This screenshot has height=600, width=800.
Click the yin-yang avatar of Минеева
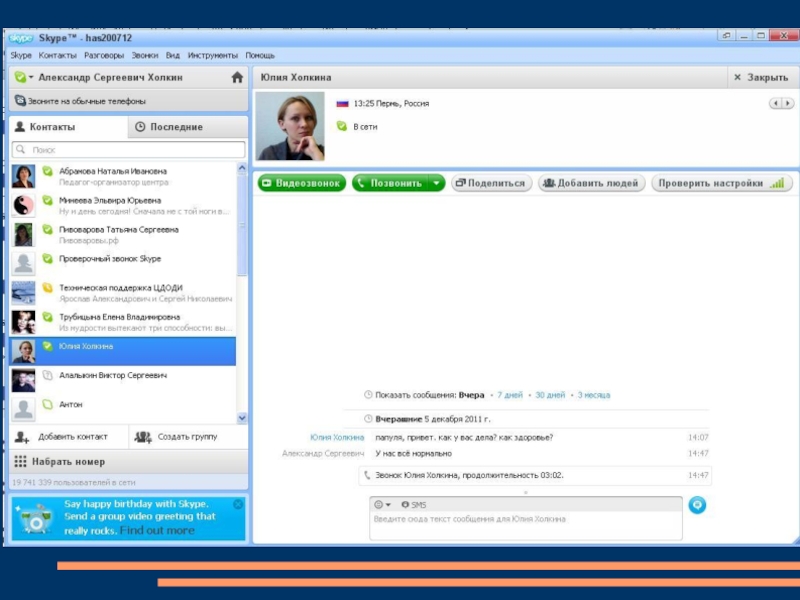23,205
